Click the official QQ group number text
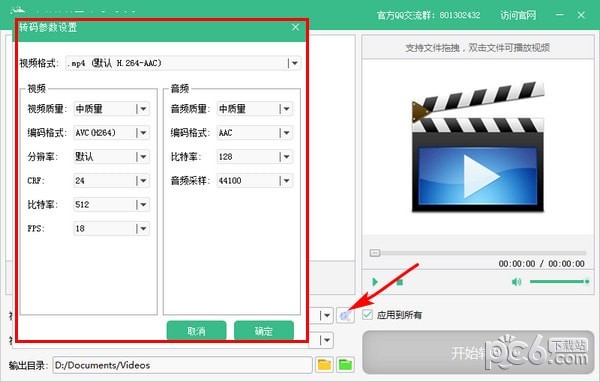 (x=428, y=15)
